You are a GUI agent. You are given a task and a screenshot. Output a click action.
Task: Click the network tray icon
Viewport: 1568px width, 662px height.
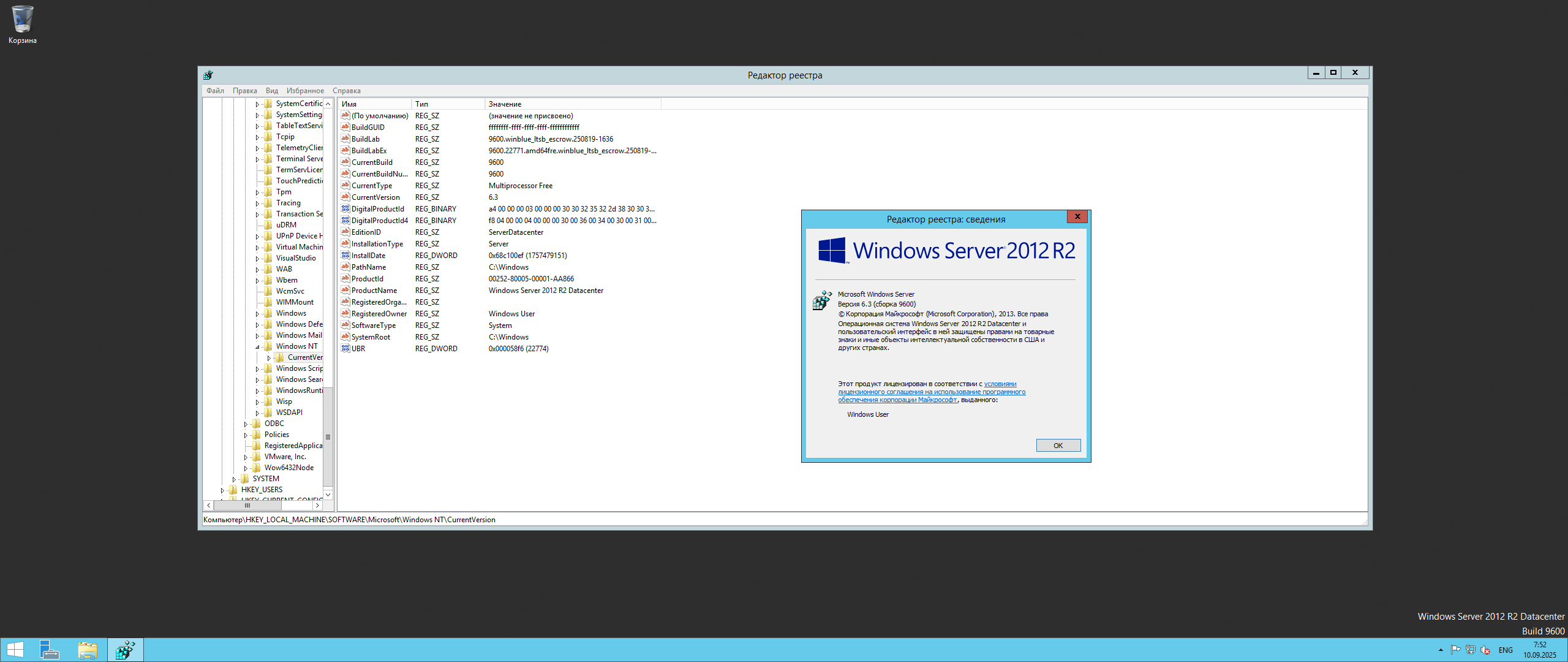click(1471, 650)
